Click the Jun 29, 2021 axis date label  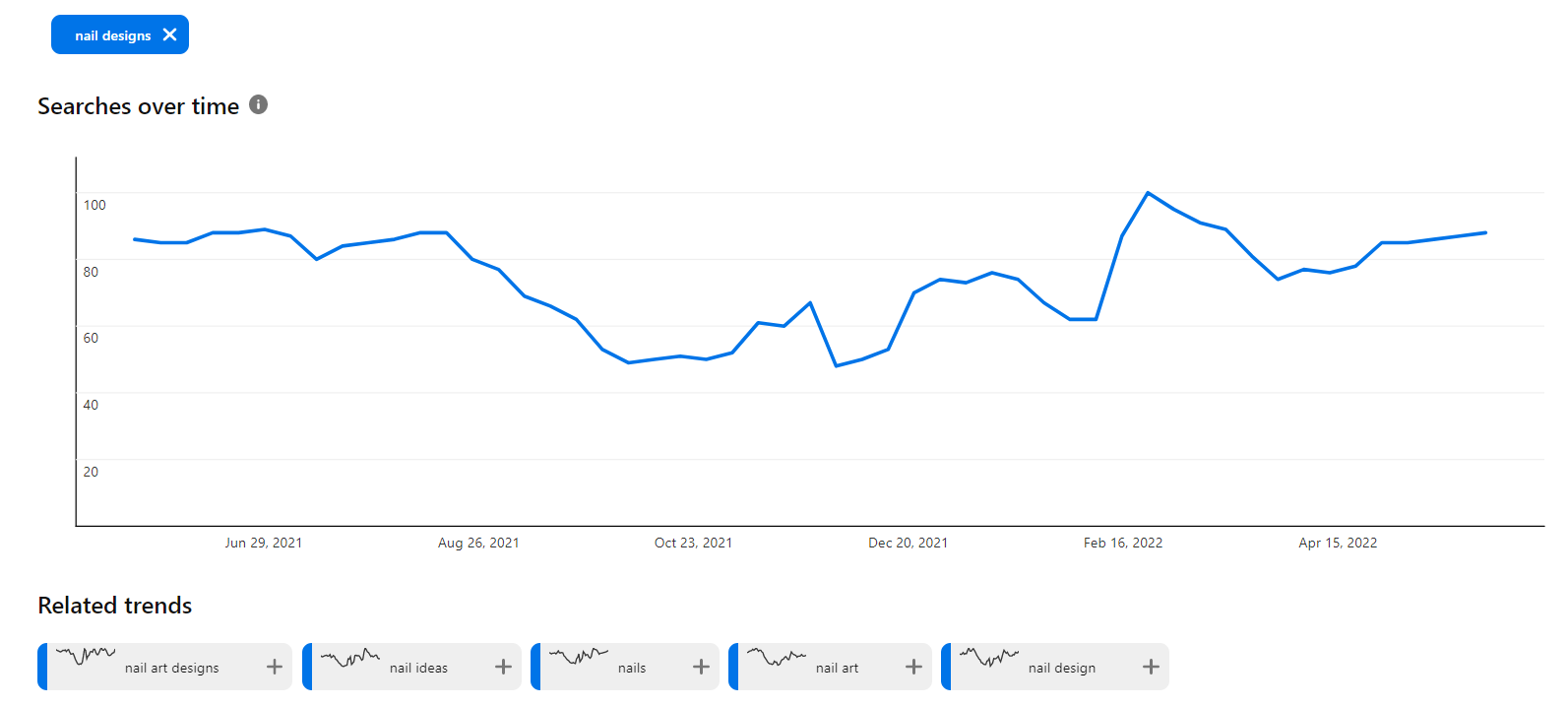pos(263,543)
